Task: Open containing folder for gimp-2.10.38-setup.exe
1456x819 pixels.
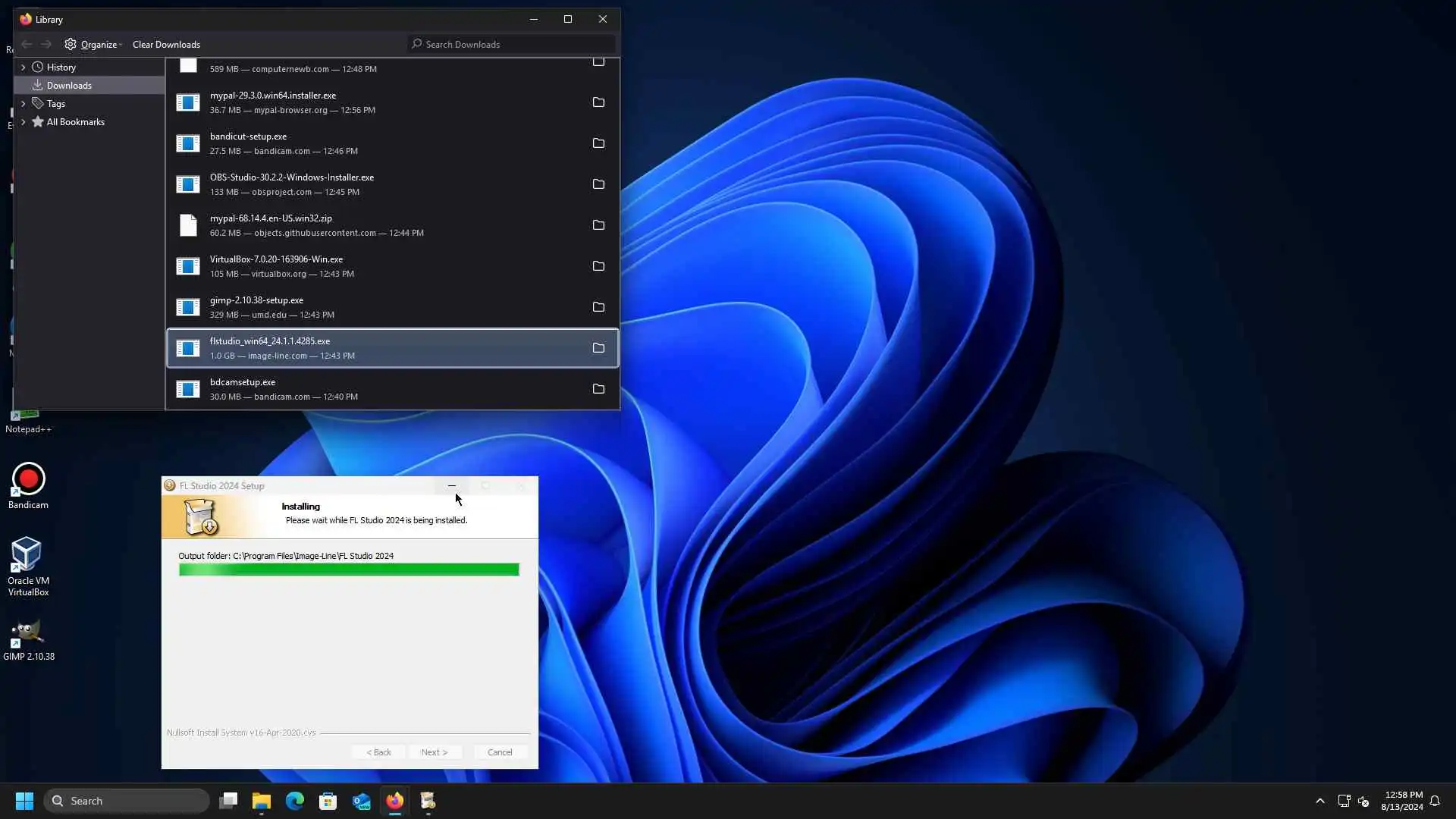Action: (598, 307)
